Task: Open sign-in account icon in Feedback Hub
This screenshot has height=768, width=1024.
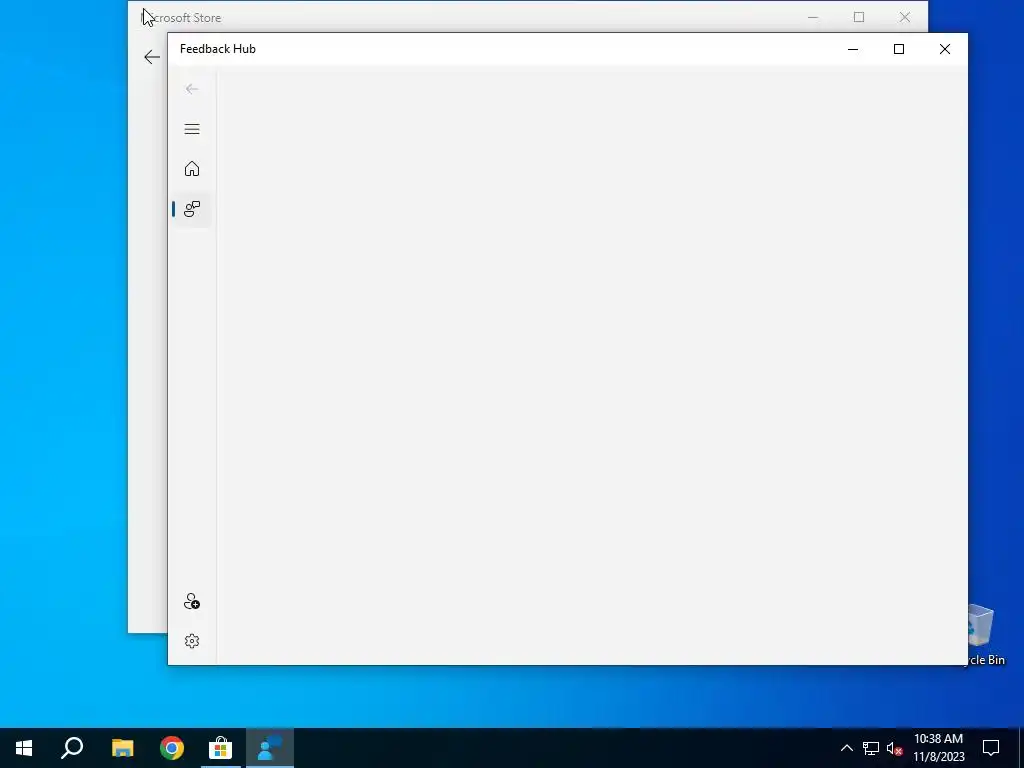Action: (x=192, y=601)
